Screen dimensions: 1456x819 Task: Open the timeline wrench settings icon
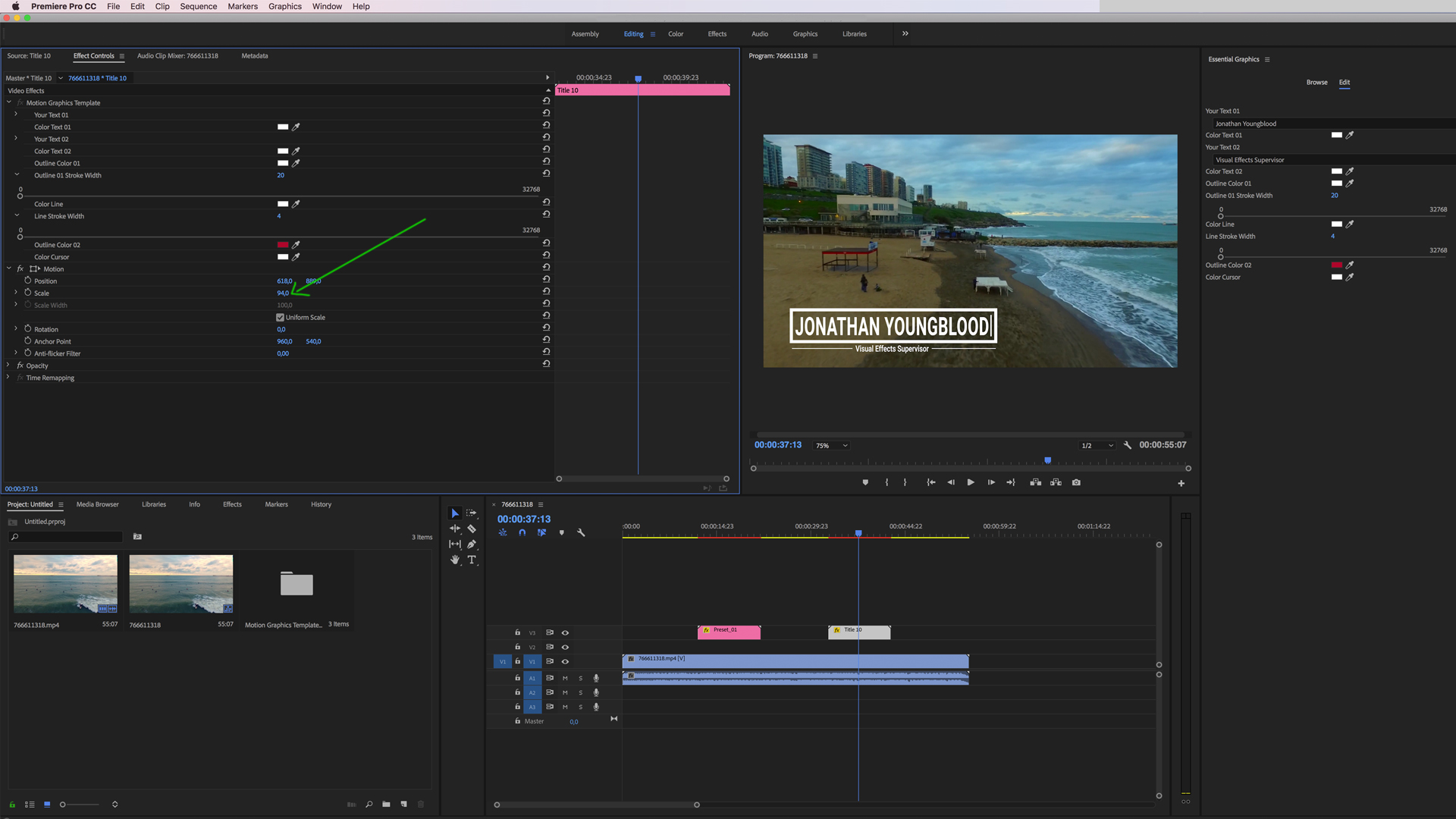(x=581, y=532)
